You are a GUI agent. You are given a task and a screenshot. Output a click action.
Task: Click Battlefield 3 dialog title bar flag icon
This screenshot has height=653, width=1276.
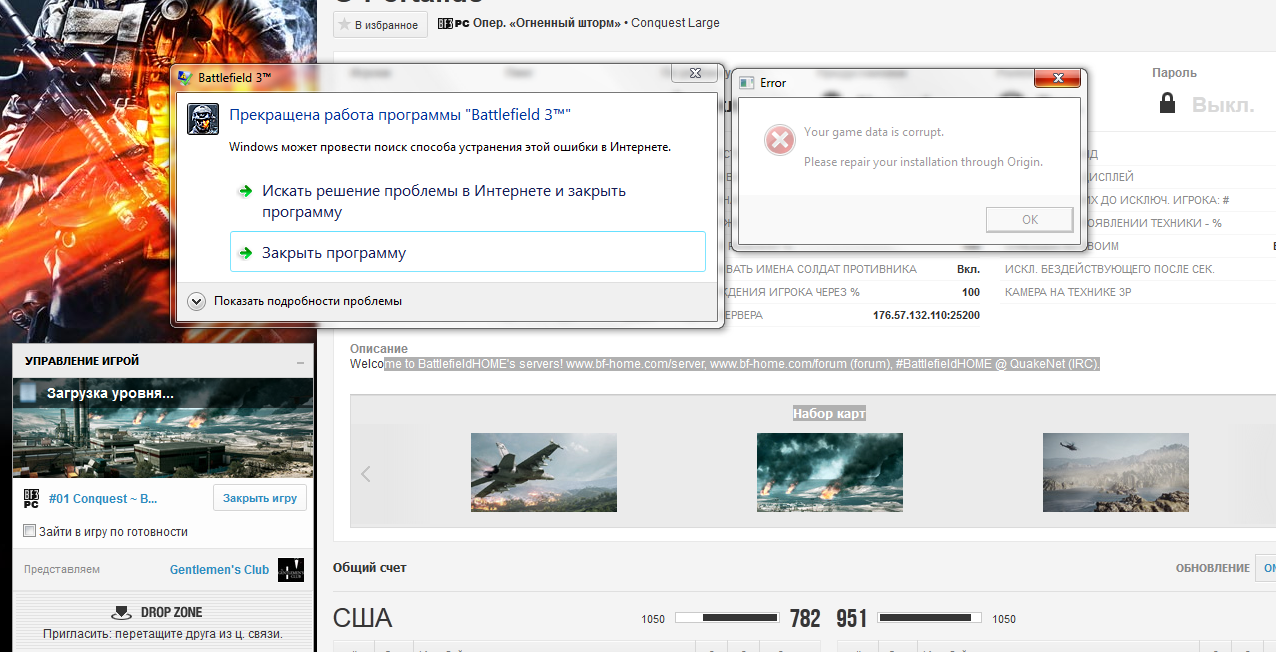(185, 77)
